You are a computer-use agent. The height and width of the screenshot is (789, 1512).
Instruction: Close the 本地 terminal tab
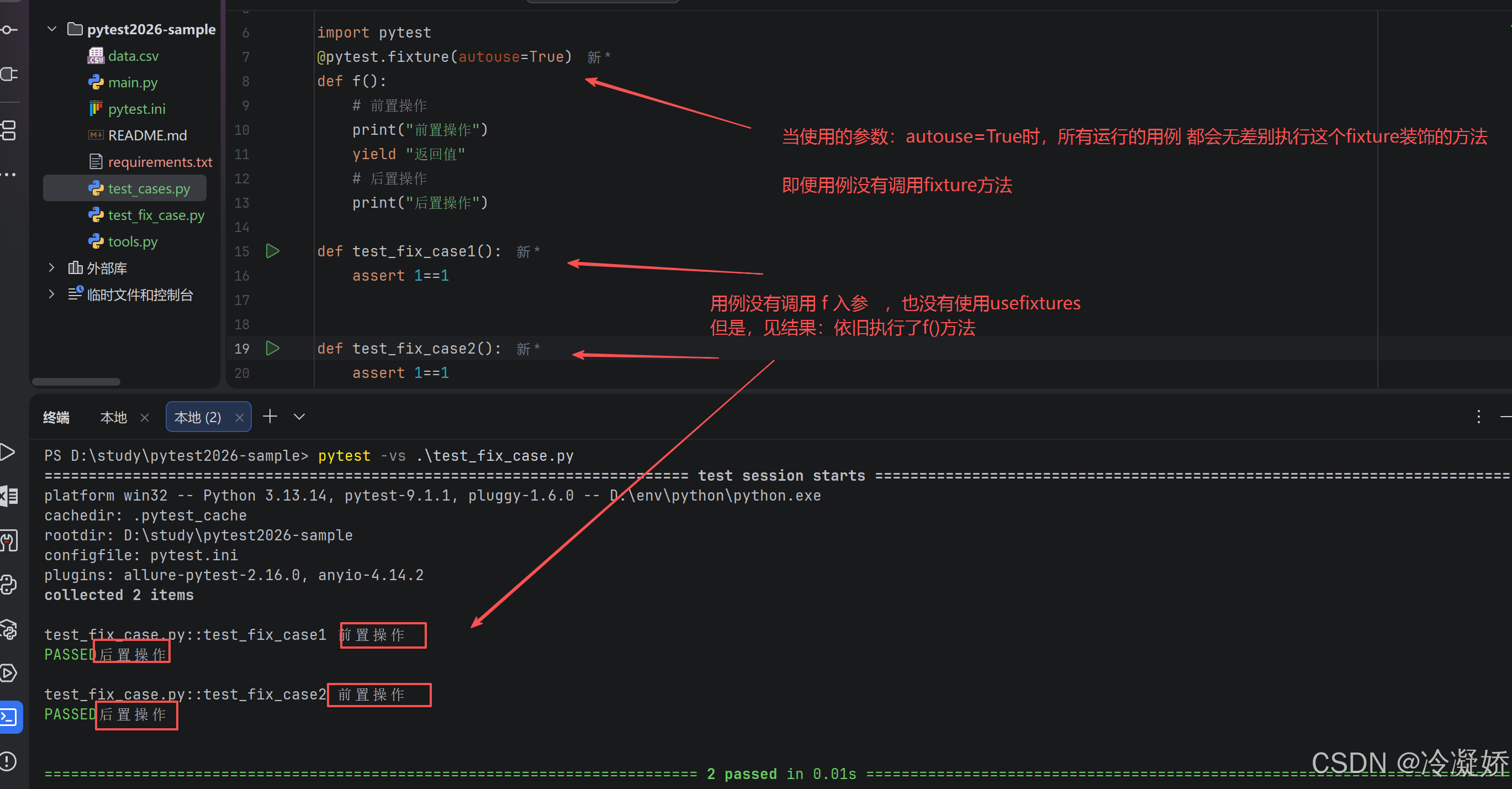coord(144,417)
